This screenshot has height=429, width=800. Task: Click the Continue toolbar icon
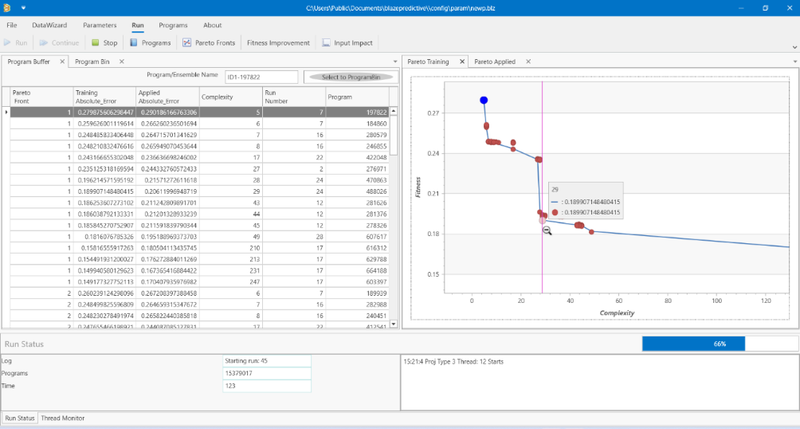[44, 43]
